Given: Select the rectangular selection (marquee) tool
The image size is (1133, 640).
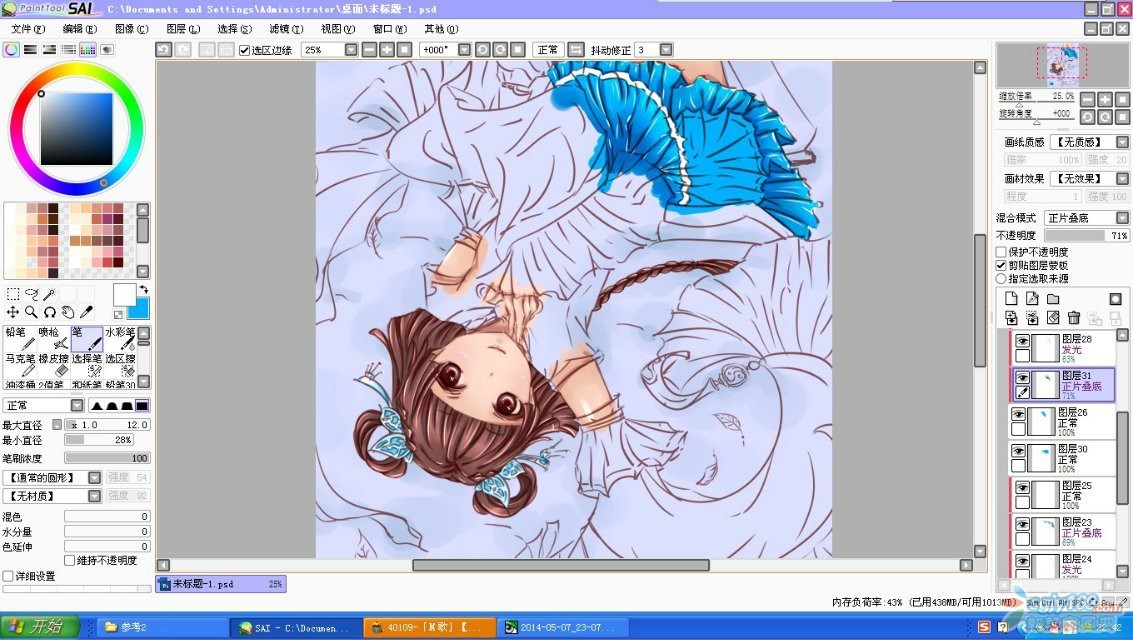Looking at the screenshot, I should (x=13, y=294).
